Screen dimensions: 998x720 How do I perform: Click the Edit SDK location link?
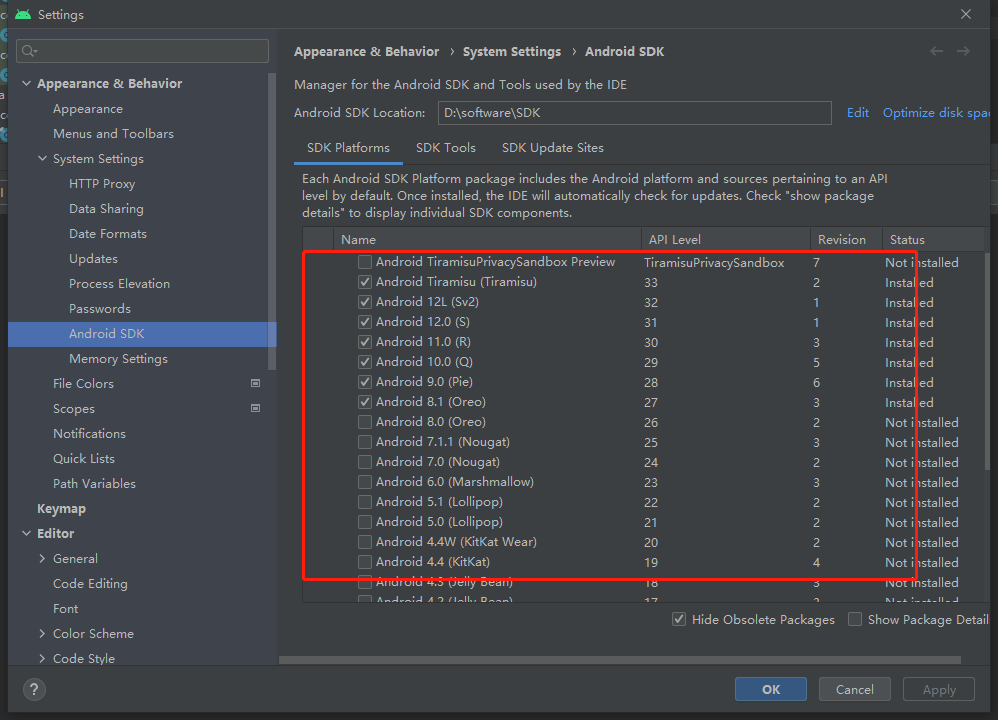click(x=858, y=113)
